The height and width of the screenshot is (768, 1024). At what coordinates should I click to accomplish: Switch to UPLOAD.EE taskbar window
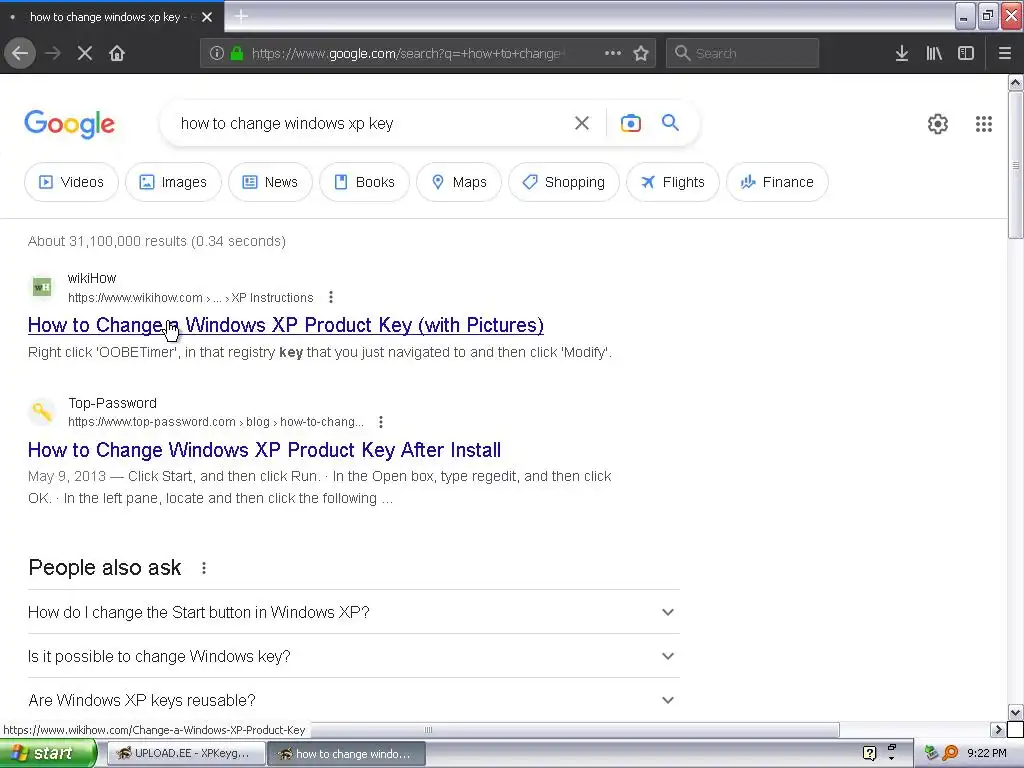[186, 753]
